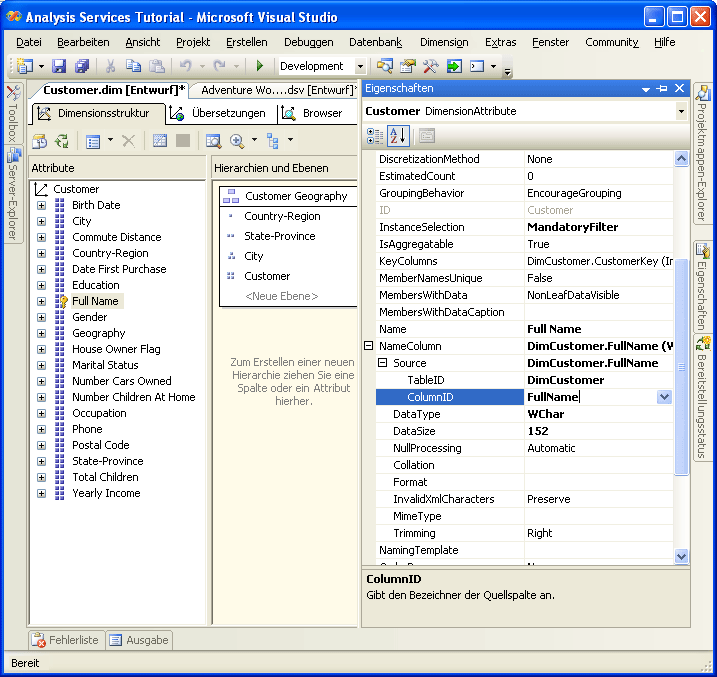Collapse the NameColumn property group

[x=368, y=346]
